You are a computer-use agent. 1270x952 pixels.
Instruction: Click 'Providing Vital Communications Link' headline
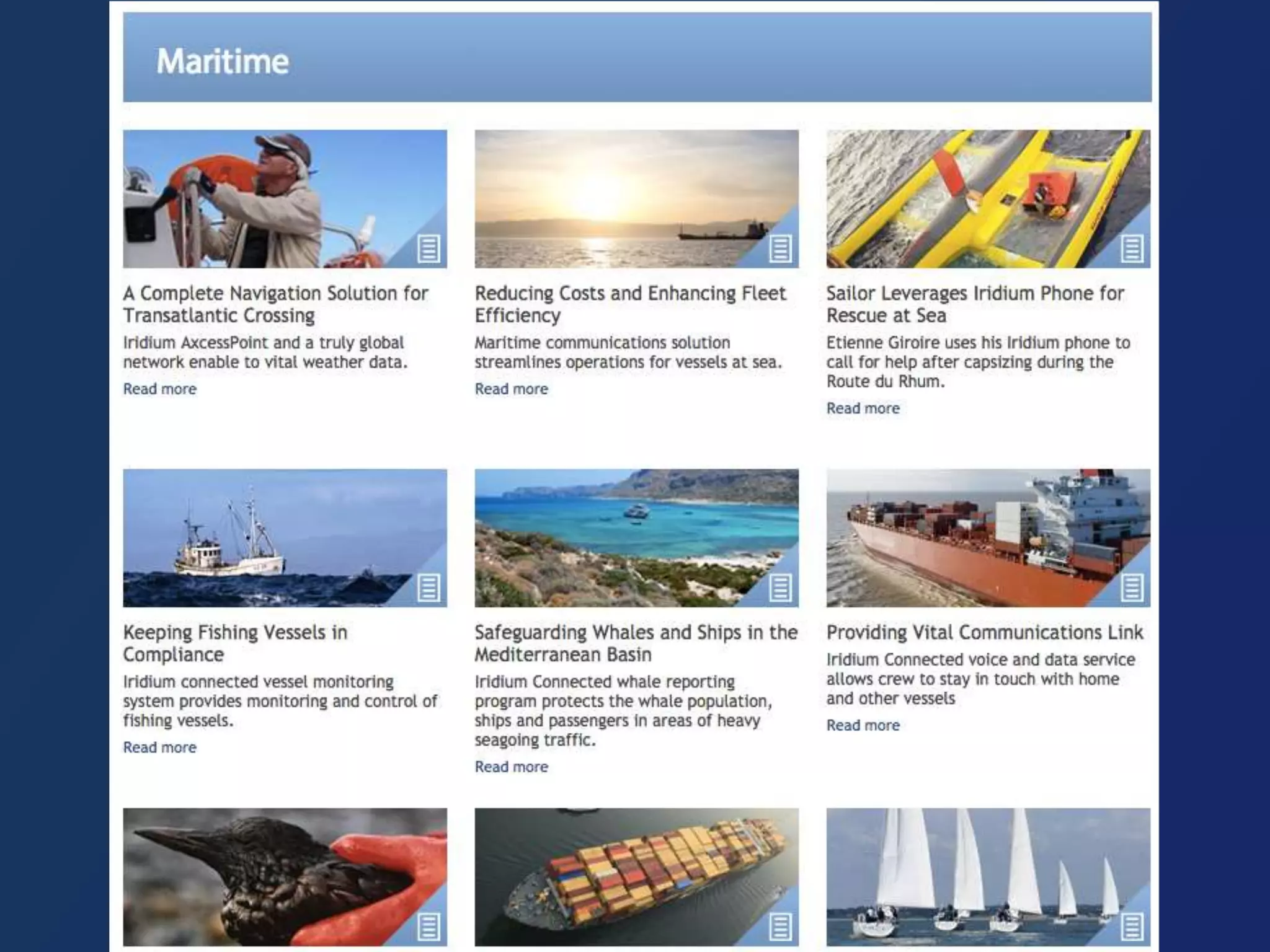click(984, 632)
